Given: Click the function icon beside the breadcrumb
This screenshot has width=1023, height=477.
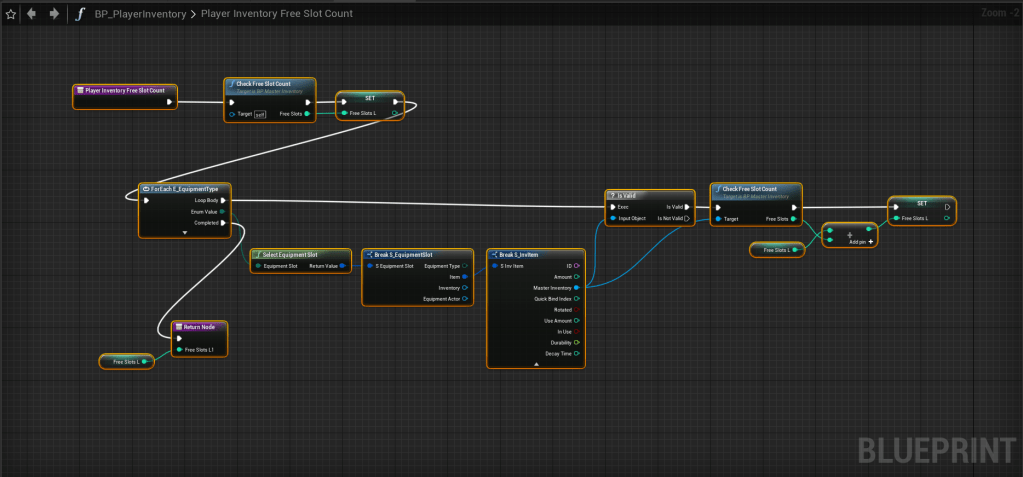Looking at the screenshot, I should click(80, 14).
